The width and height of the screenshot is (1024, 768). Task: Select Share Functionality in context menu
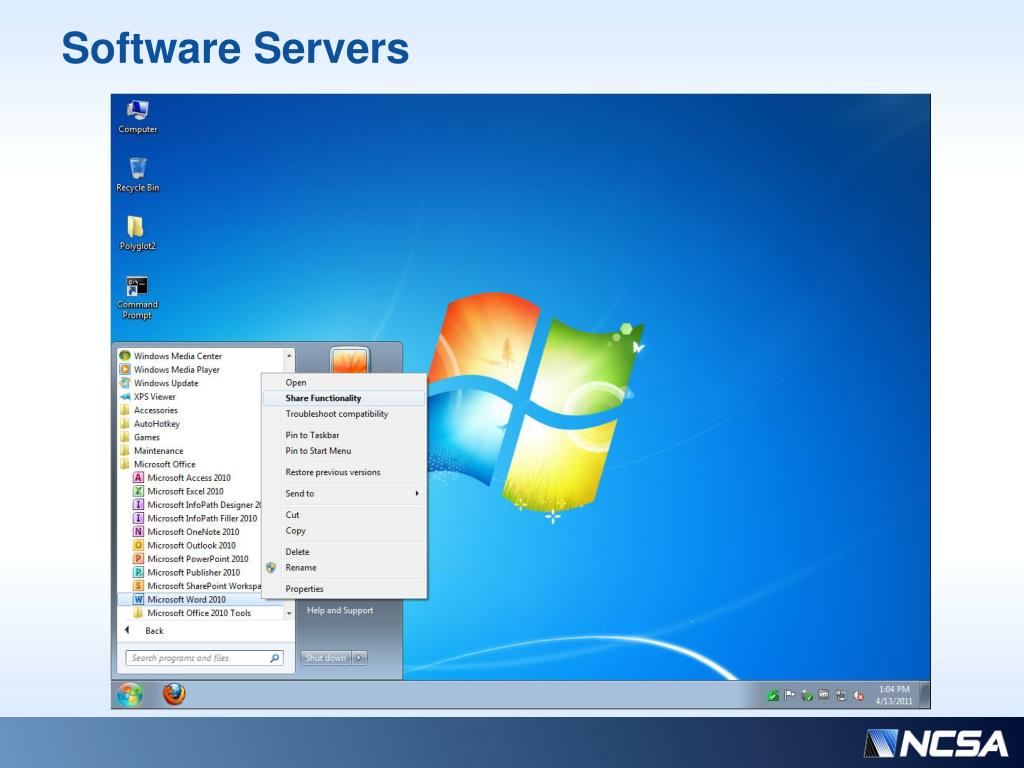point(344,398)
